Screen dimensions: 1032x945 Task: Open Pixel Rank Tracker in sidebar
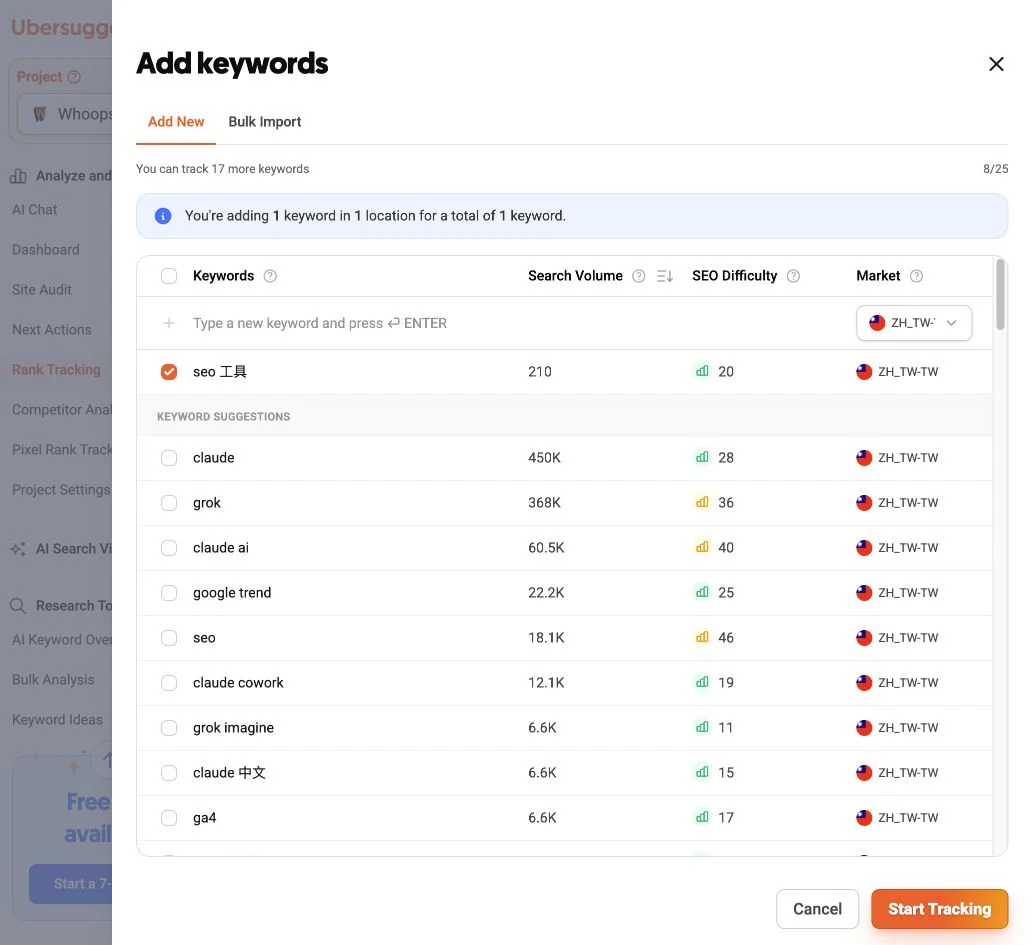pyautogui.click(x=62, y=449)
